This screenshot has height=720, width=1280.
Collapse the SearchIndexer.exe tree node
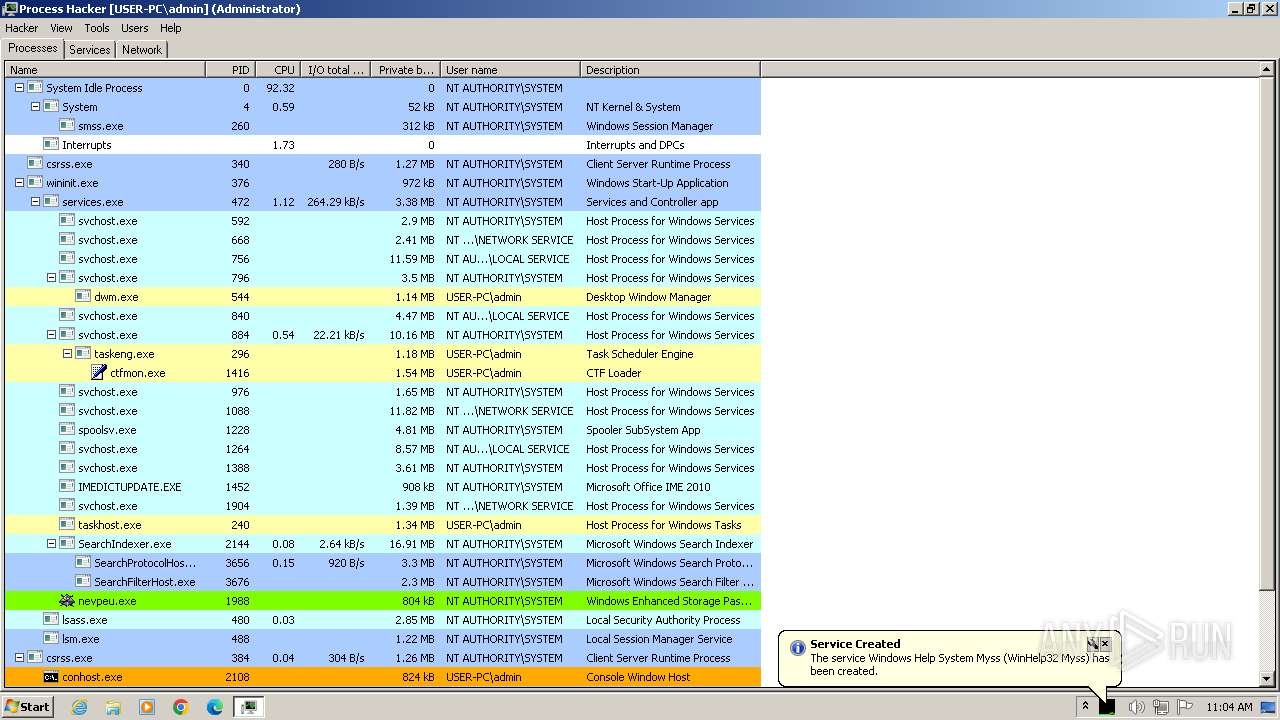(x=51, y=544)
